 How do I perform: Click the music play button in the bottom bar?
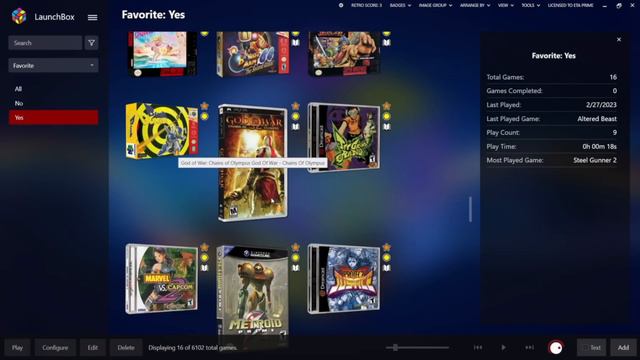tap(504, 348)
